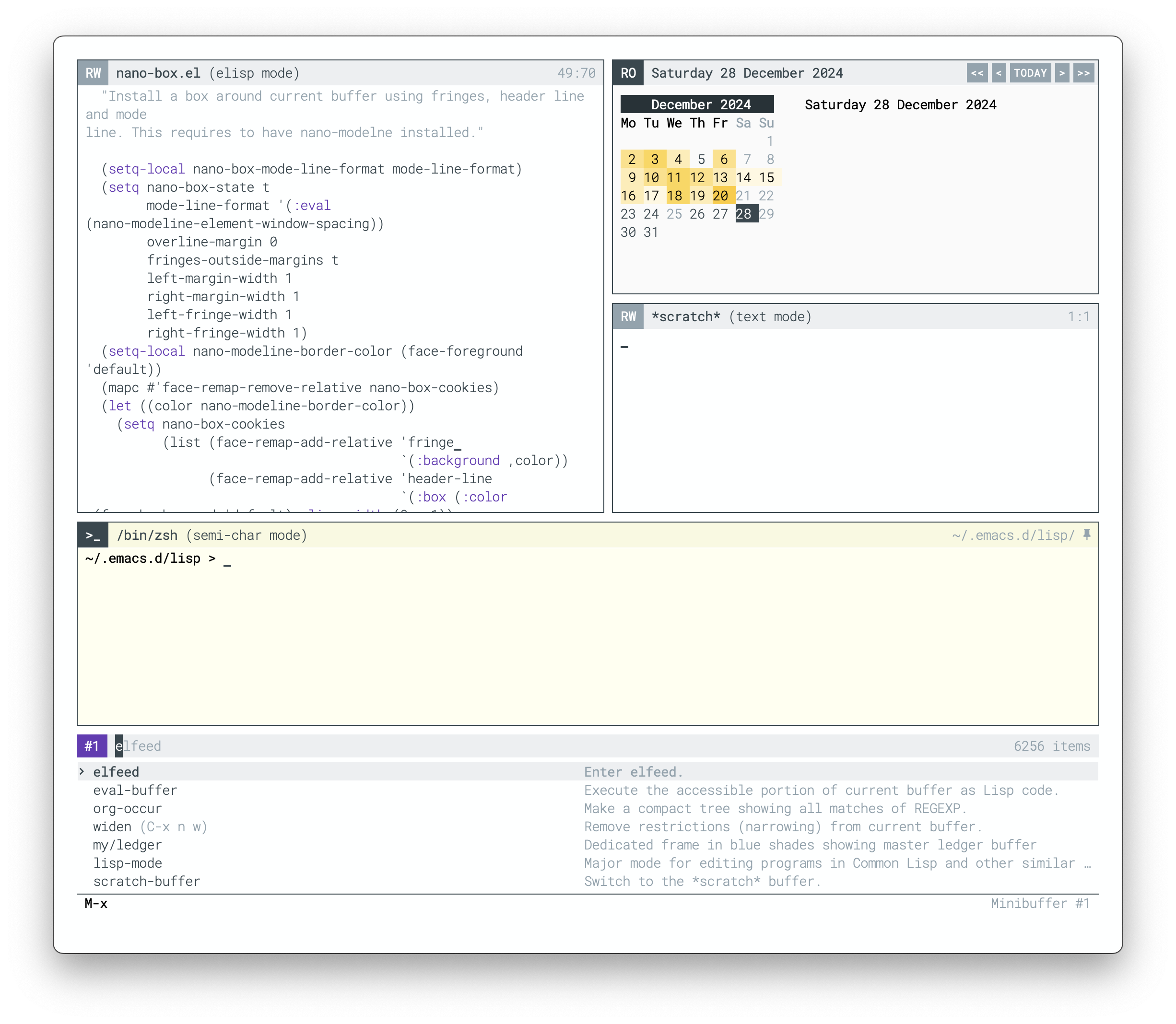Jump back a year with << button

pyautogui.click(x=977, y=73)
